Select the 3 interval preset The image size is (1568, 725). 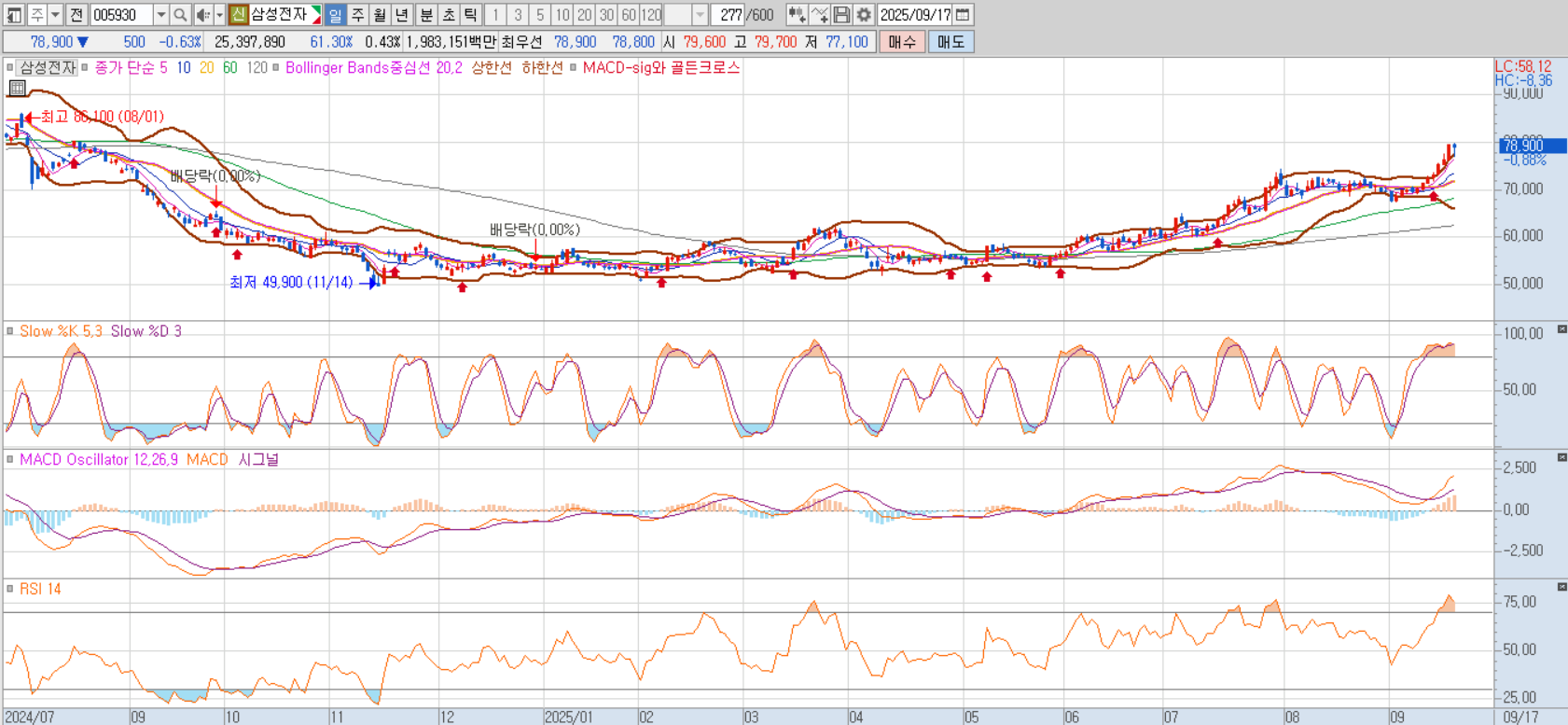click(518, 15)
